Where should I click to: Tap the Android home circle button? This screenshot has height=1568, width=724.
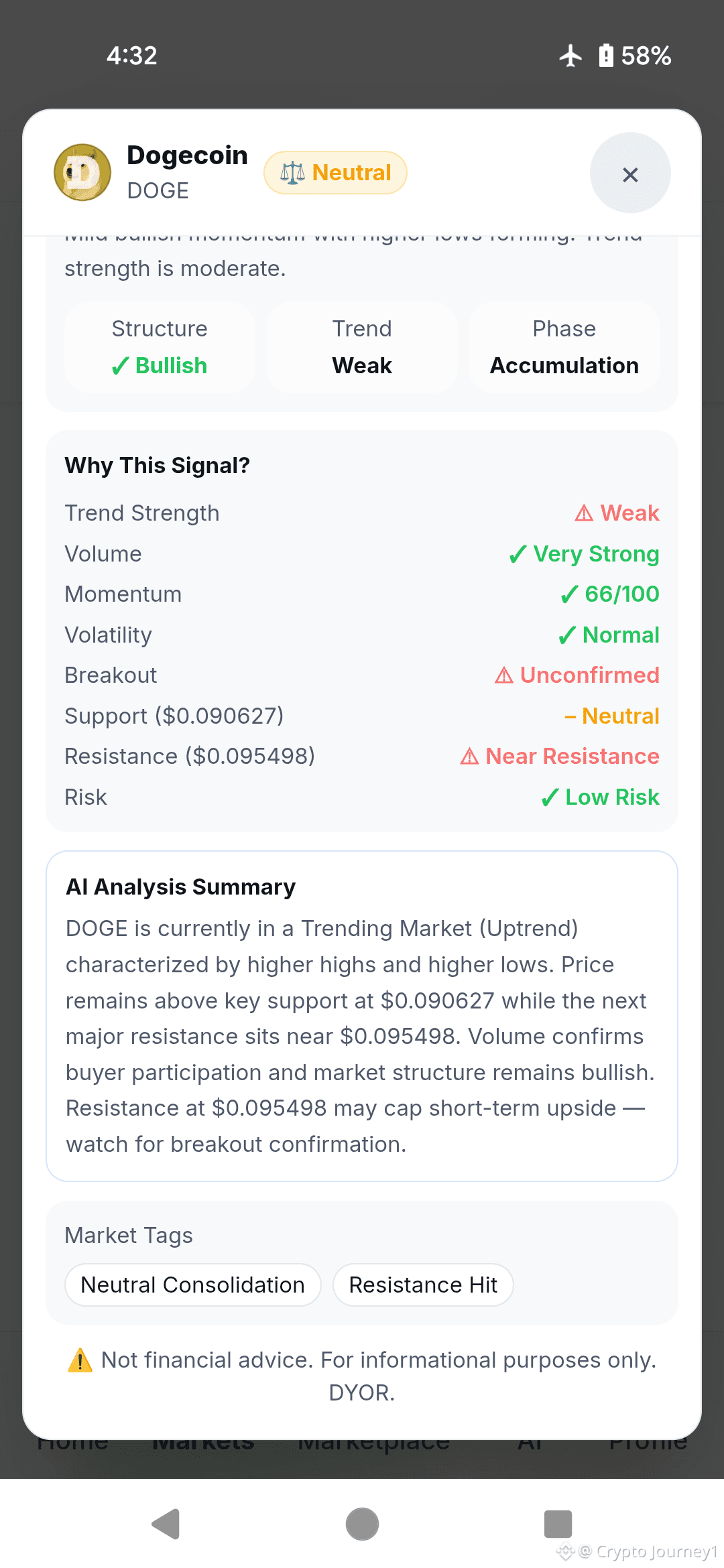click(x=362, y=1524)
